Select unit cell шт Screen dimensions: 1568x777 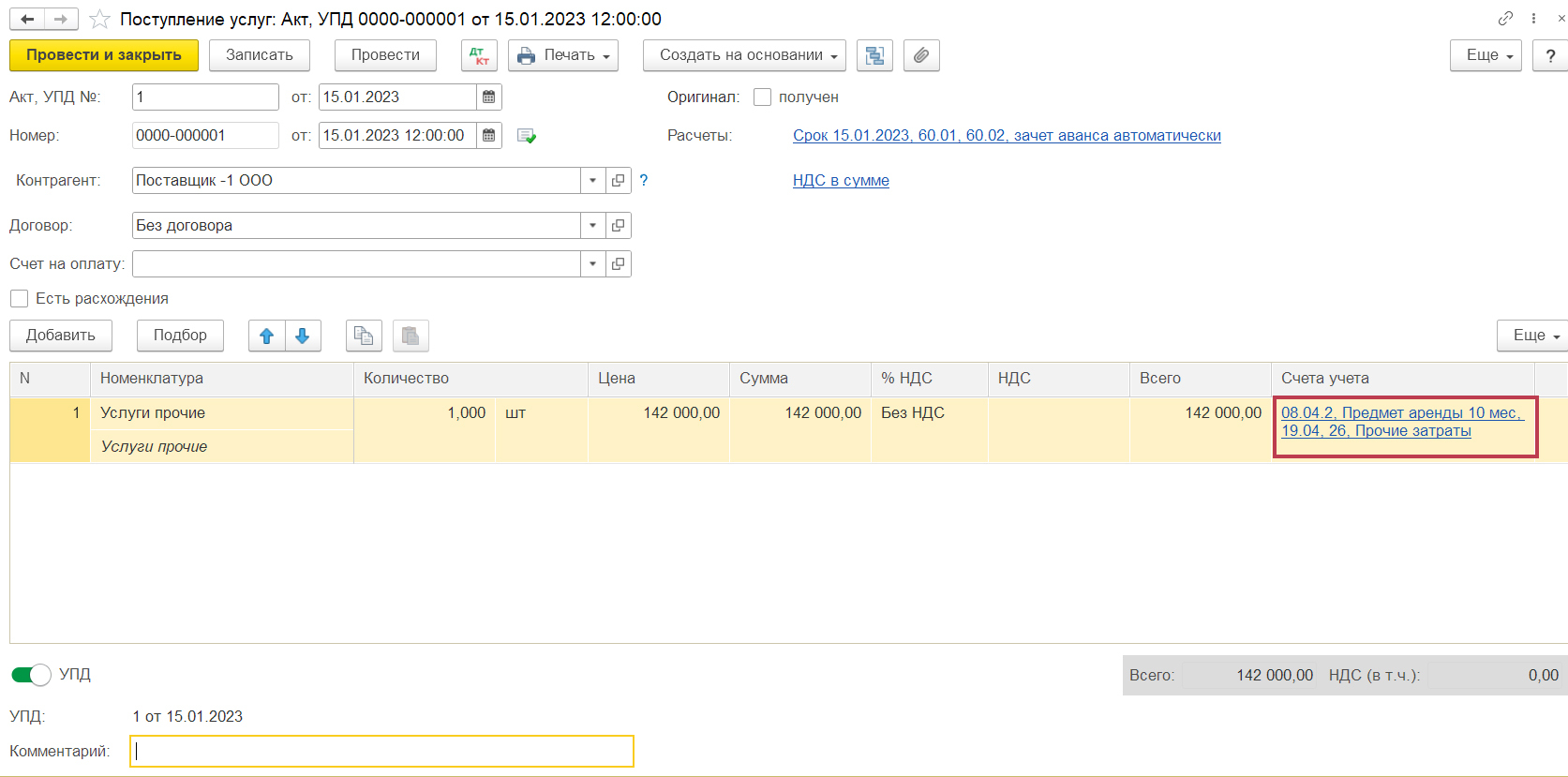542,413
